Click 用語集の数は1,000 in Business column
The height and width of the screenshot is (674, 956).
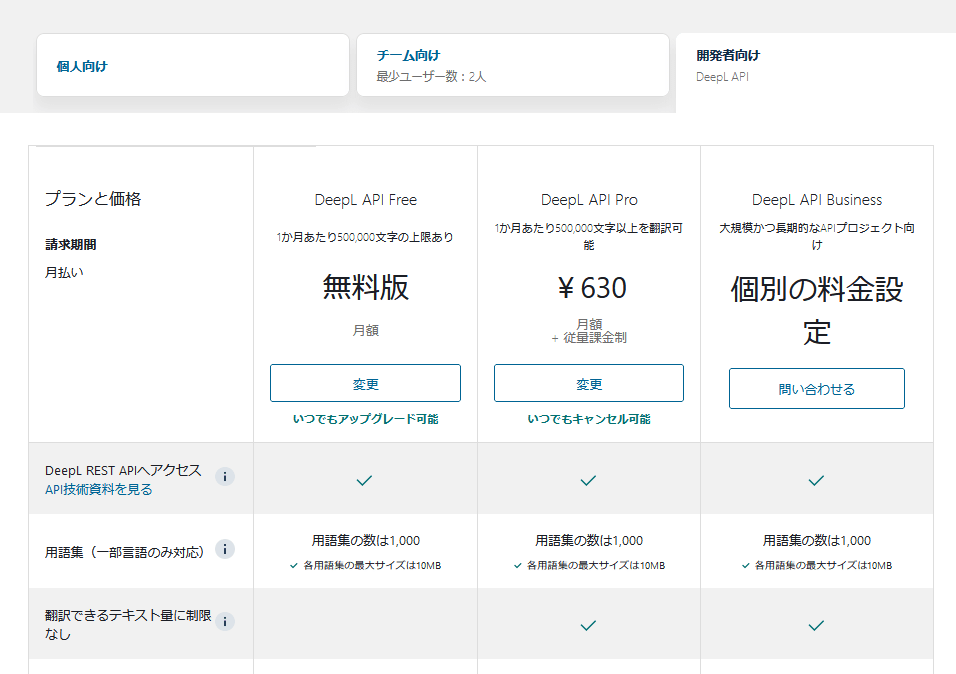click(817, 540)
